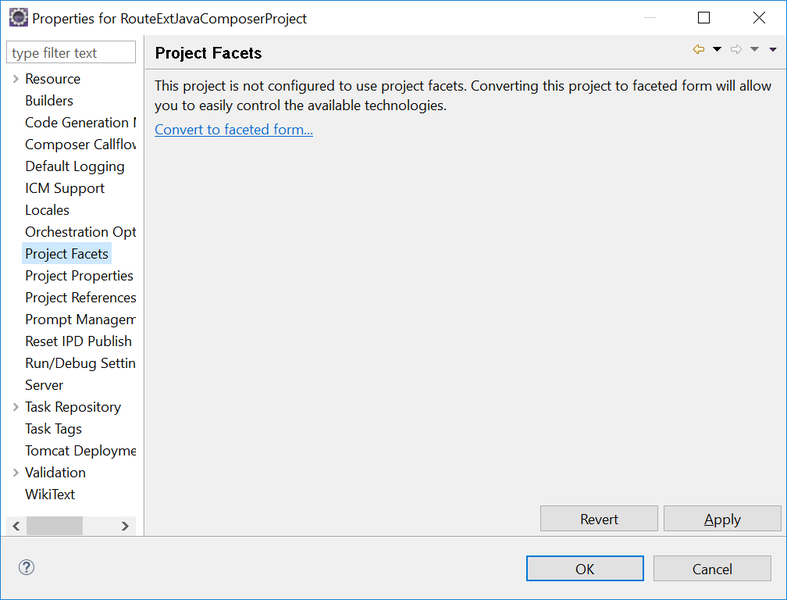Click the back navigation arrow icon
The image size is (787, 600).
tap(698, 49)
